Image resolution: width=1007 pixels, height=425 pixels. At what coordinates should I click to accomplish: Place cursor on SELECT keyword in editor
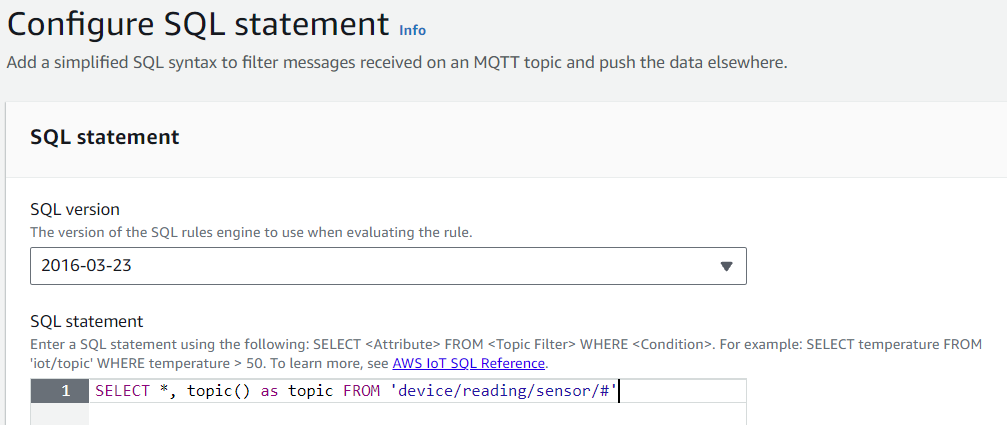point(122,391)
